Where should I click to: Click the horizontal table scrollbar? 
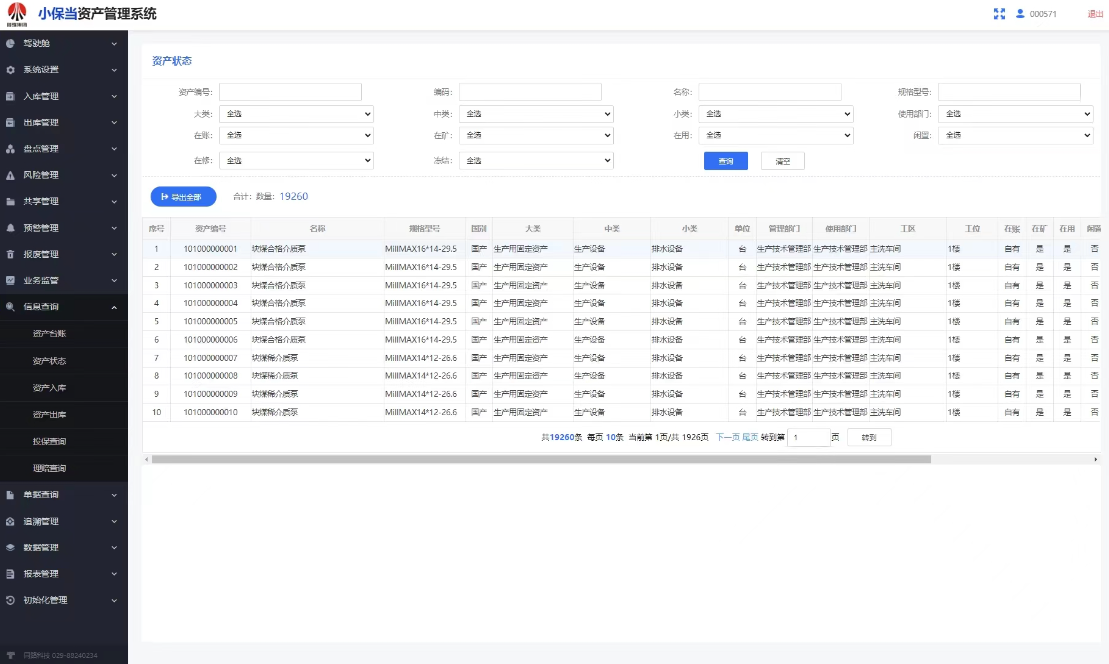coord(540,459)
